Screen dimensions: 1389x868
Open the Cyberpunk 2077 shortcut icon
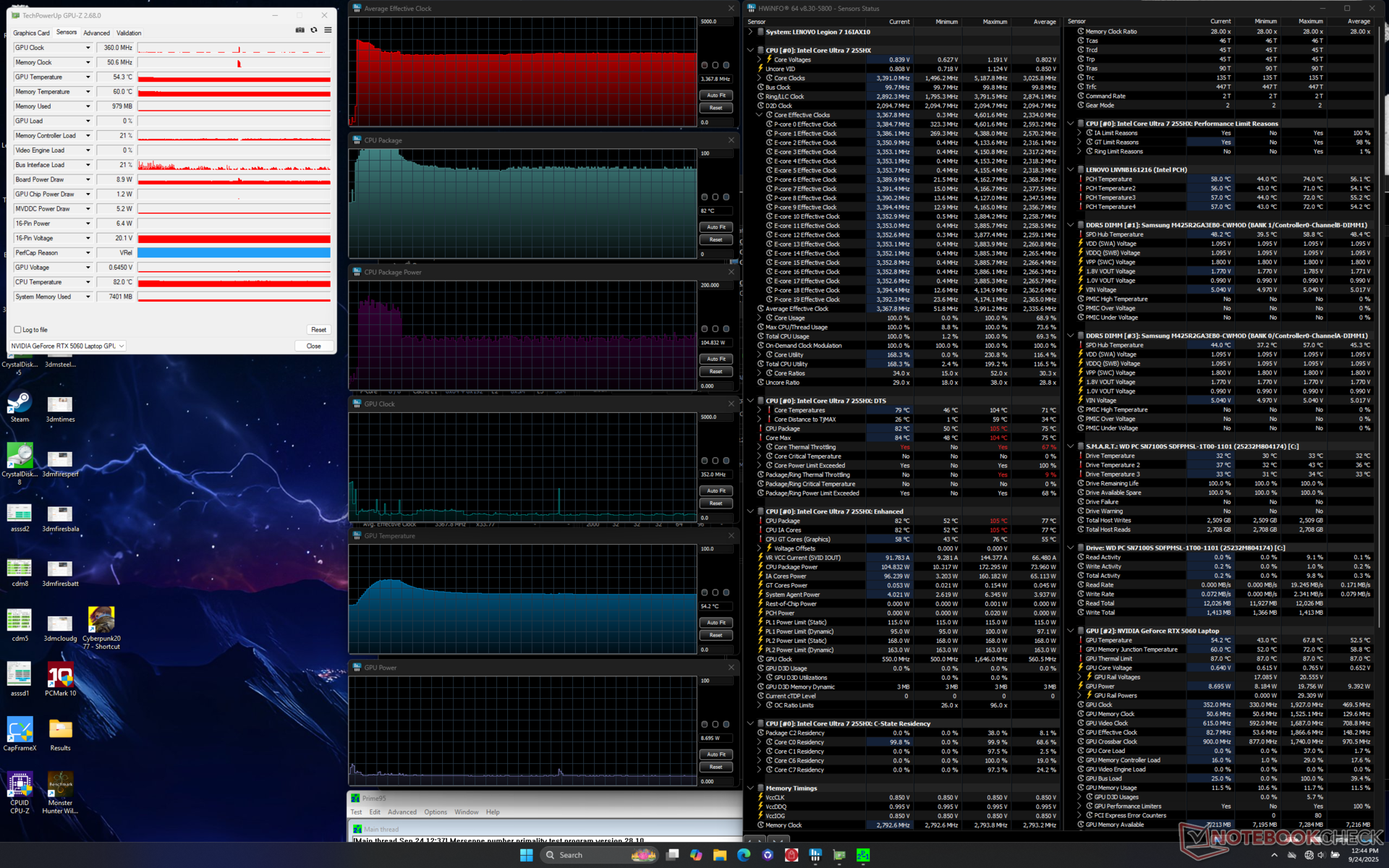point(101,620)
